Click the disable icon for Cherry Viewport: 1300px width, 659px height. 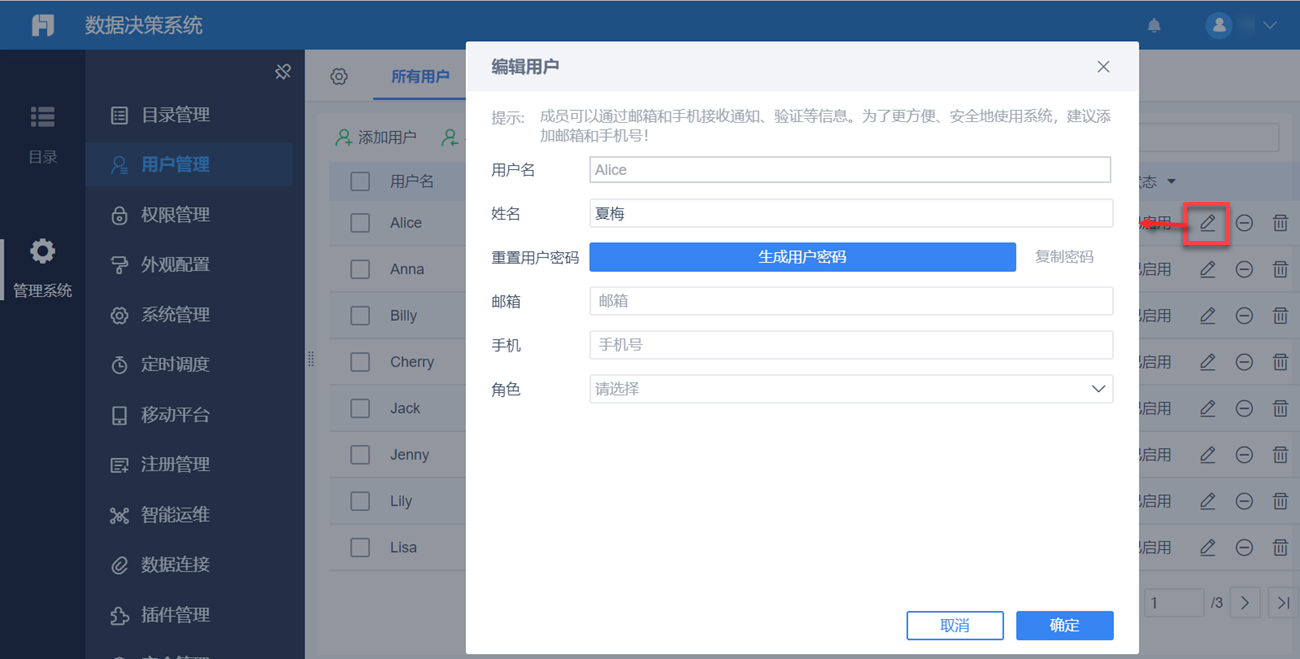(x=1244, y=362)
